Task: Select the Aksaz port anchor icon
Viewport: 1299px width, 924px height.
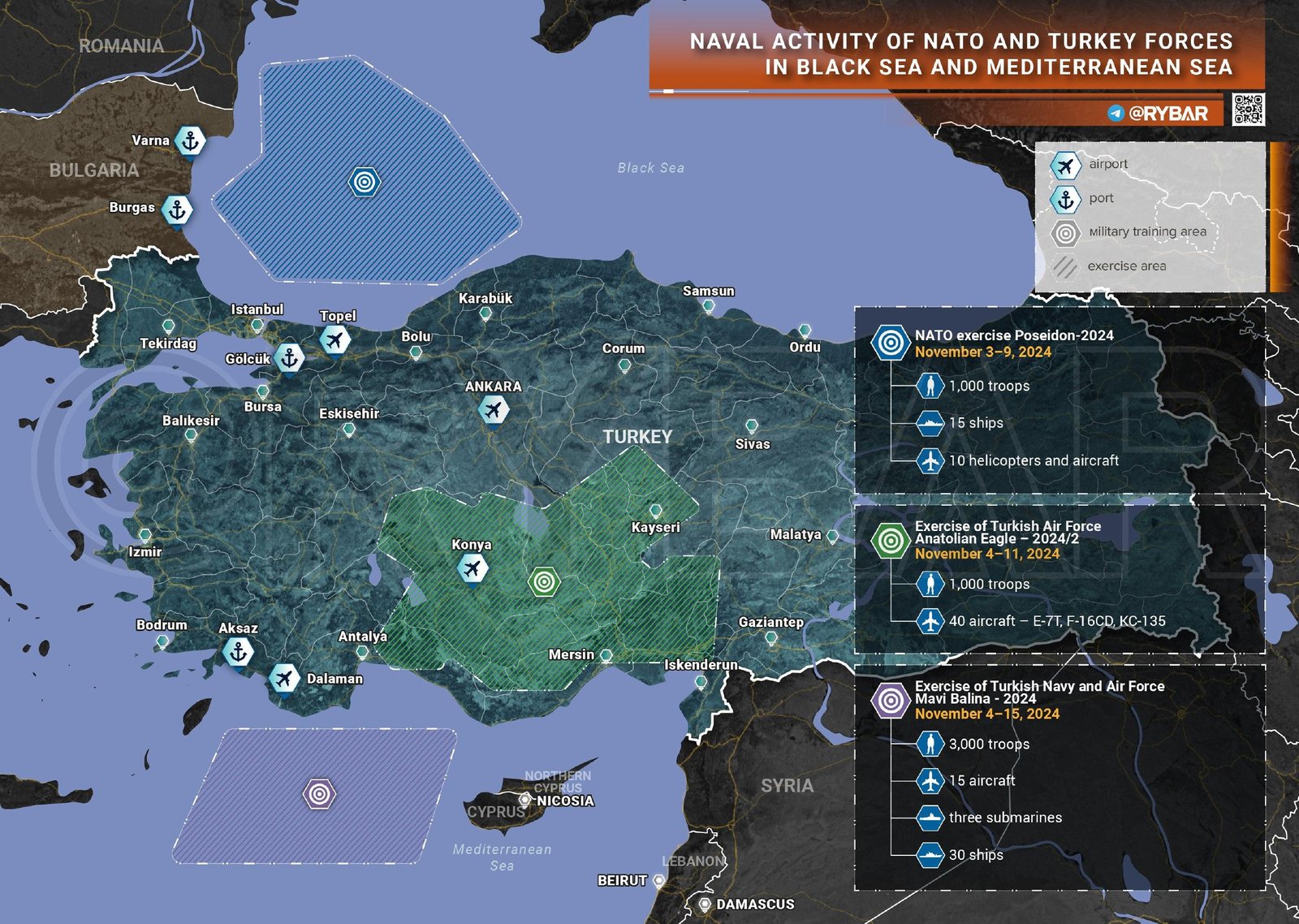Action: (238, 651)
